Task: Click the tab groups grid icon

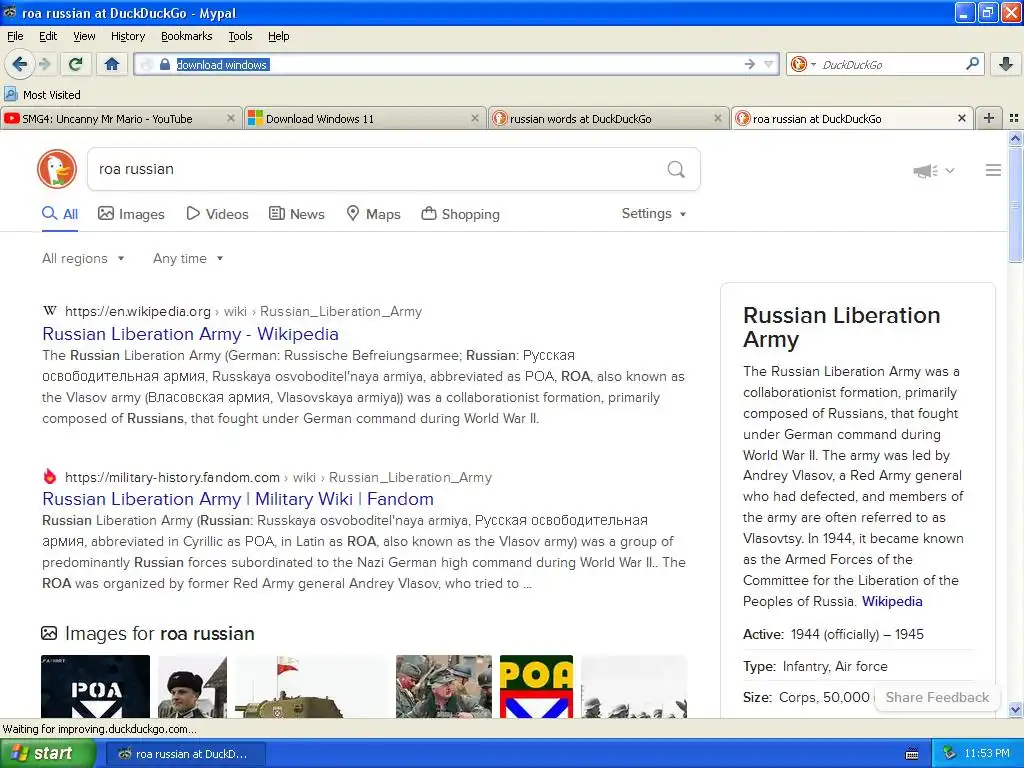Action: pos(1014,118)
